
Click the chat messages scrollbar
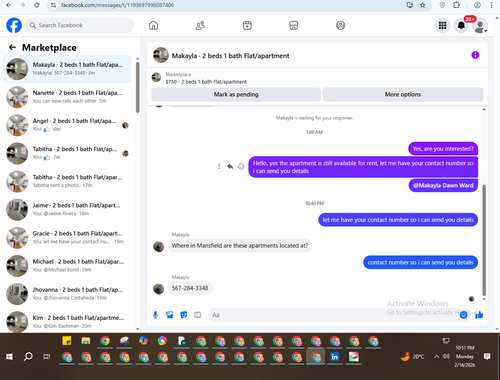(x=484, y=240)
